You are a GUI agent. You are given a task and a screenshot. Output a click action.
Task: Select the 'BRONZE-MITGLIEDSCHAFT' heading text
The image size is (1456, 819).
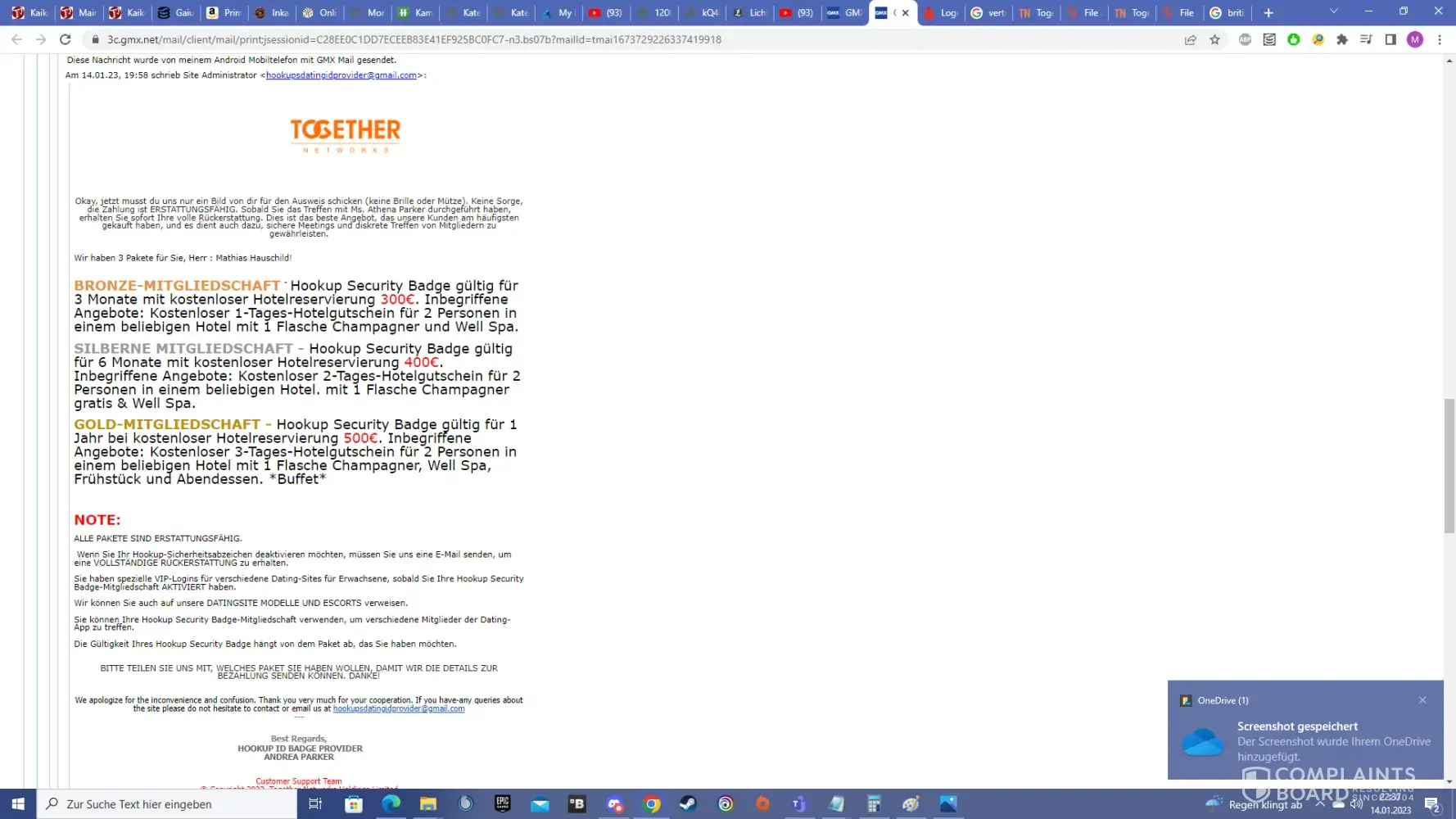[x=177, y=286]
